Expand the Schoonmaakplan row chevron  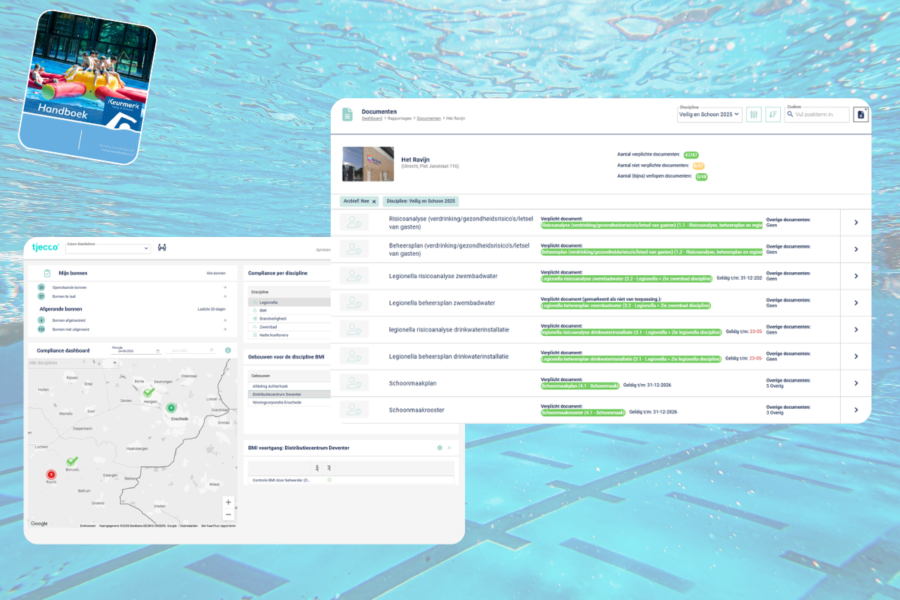tap(856, 383)
